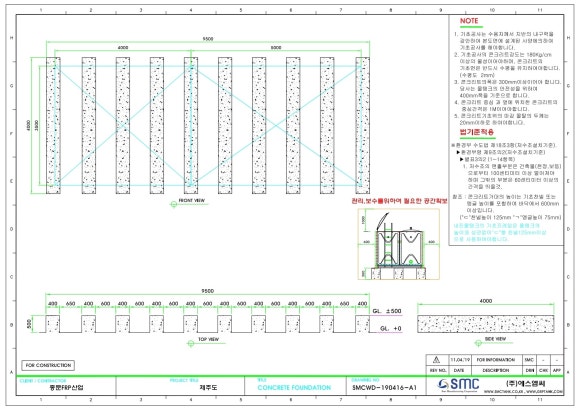Click the DESCRIPTION header cell
The height and width of the screenshot is (410, 580).
[x=496, y=370]
